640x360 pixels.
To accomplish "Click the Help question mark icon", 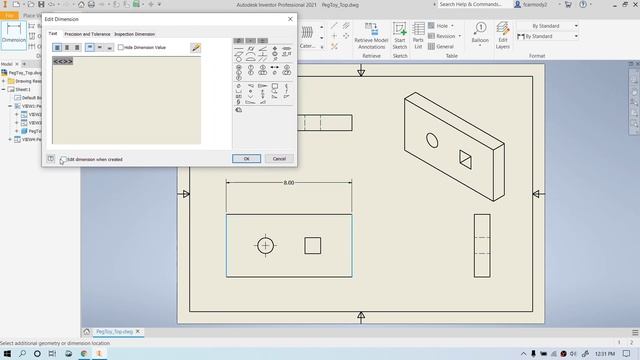I will pos(583,4).
